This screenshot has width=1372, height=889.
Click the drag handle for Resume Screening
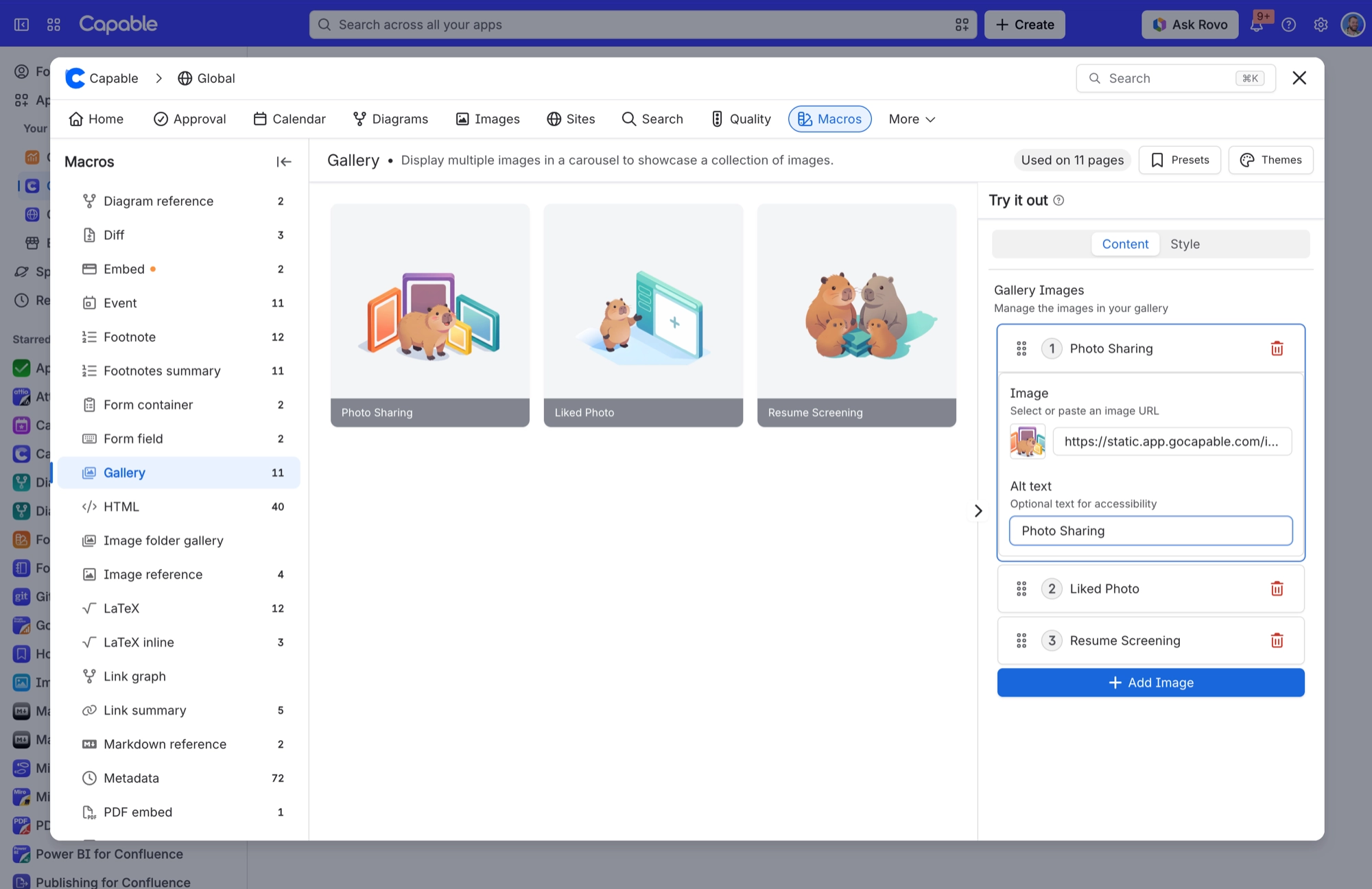[1021, 641]
